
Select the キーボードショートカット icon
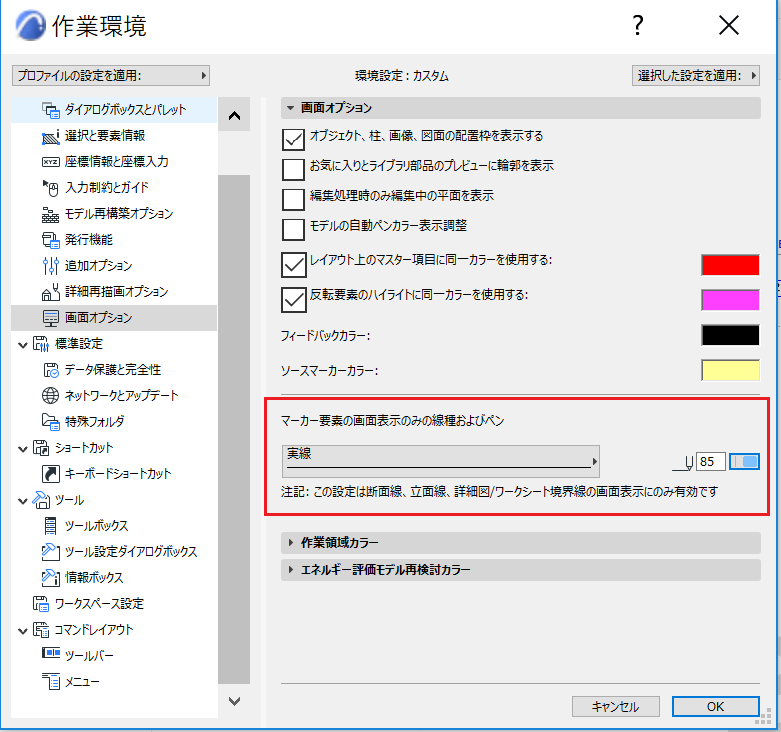pyautogui.click(x=51, y=474)
